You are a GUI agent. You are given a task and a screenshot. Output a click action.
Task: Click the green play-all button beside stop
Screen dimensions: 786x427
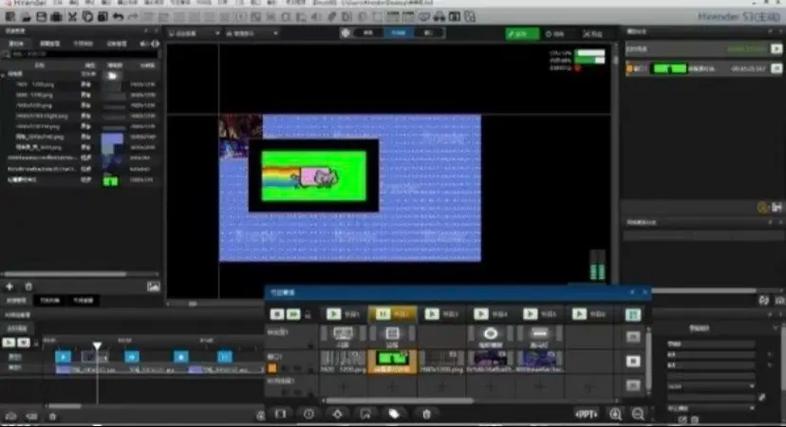click(293, 314)
